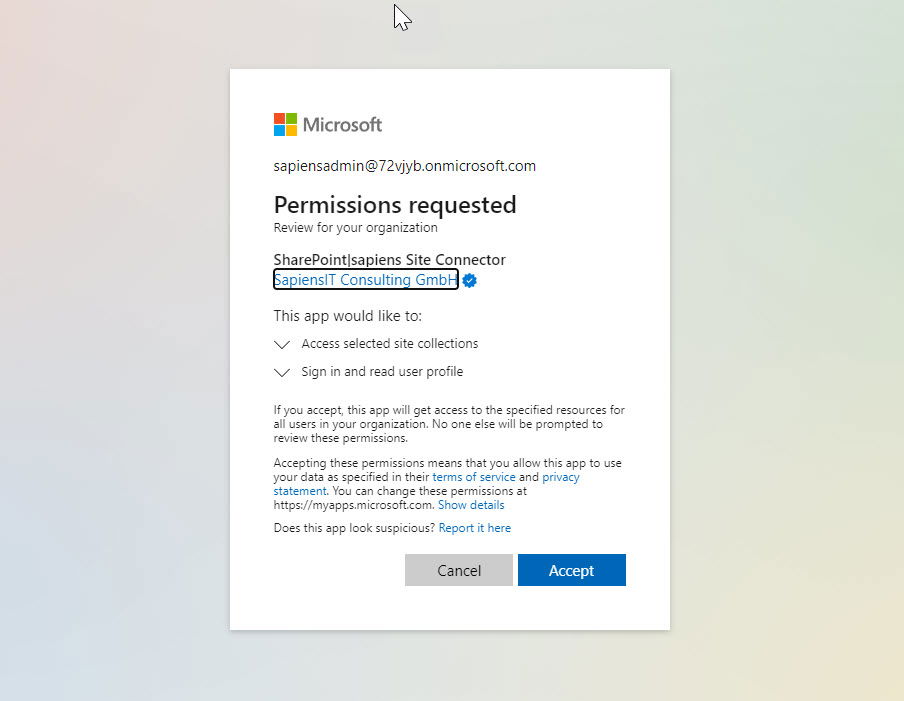Click the Cancel button
This screenshot has height=701, width=904.
point(459,570)
